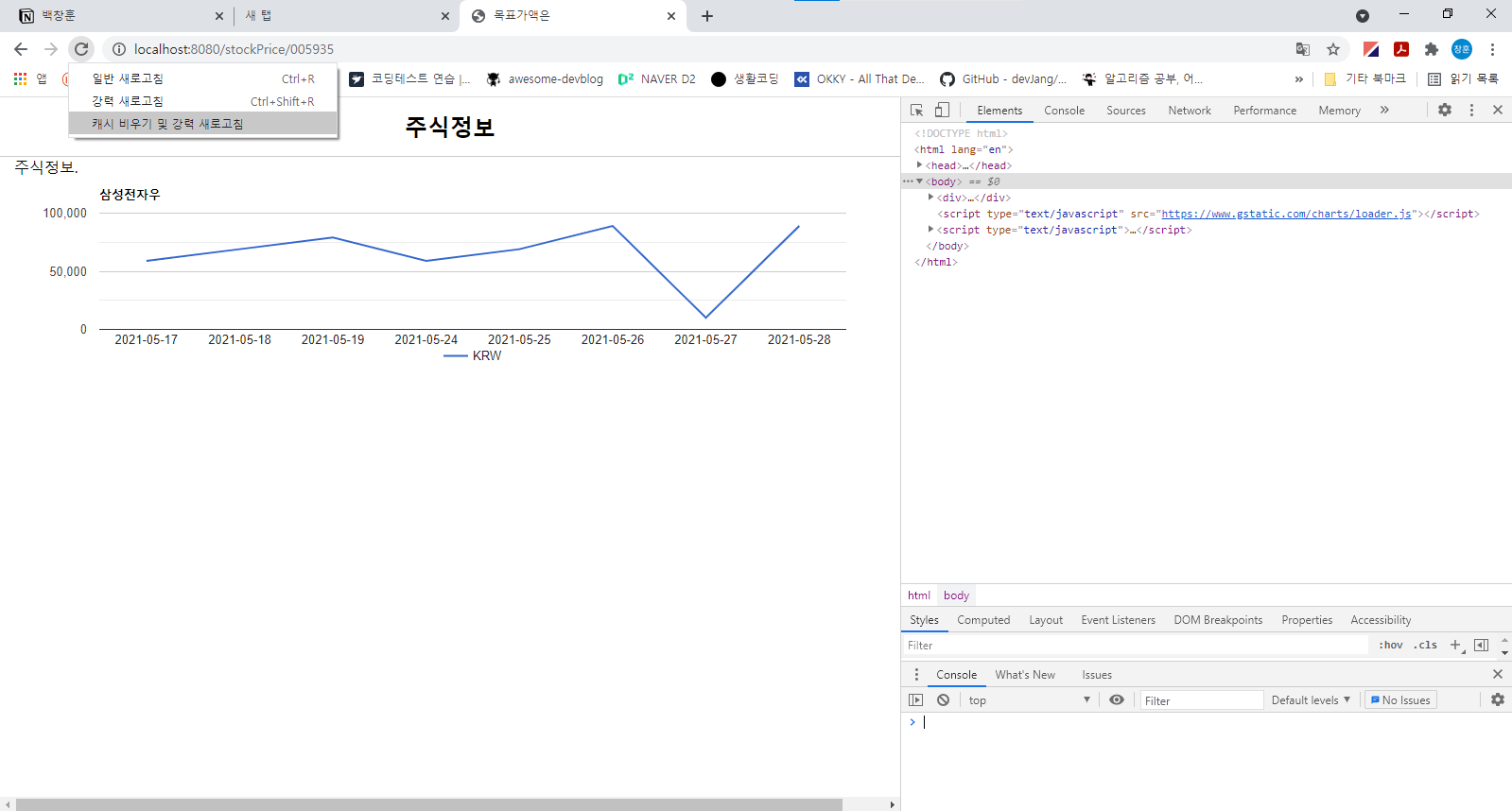Viewport: 1512px width, 811px height.
Task: Close the DevTools panel
Action: tap(1498, 111)
